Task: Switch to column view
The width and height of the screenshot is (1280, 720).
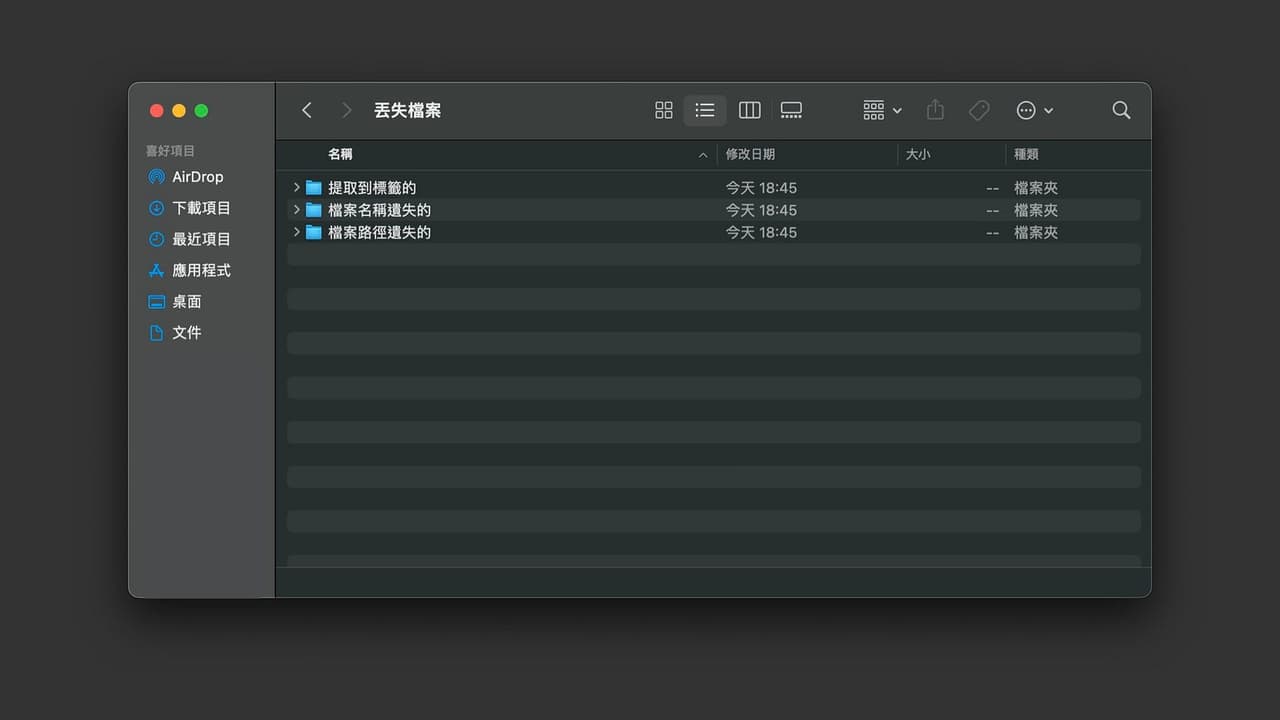Action: point(750,110)
